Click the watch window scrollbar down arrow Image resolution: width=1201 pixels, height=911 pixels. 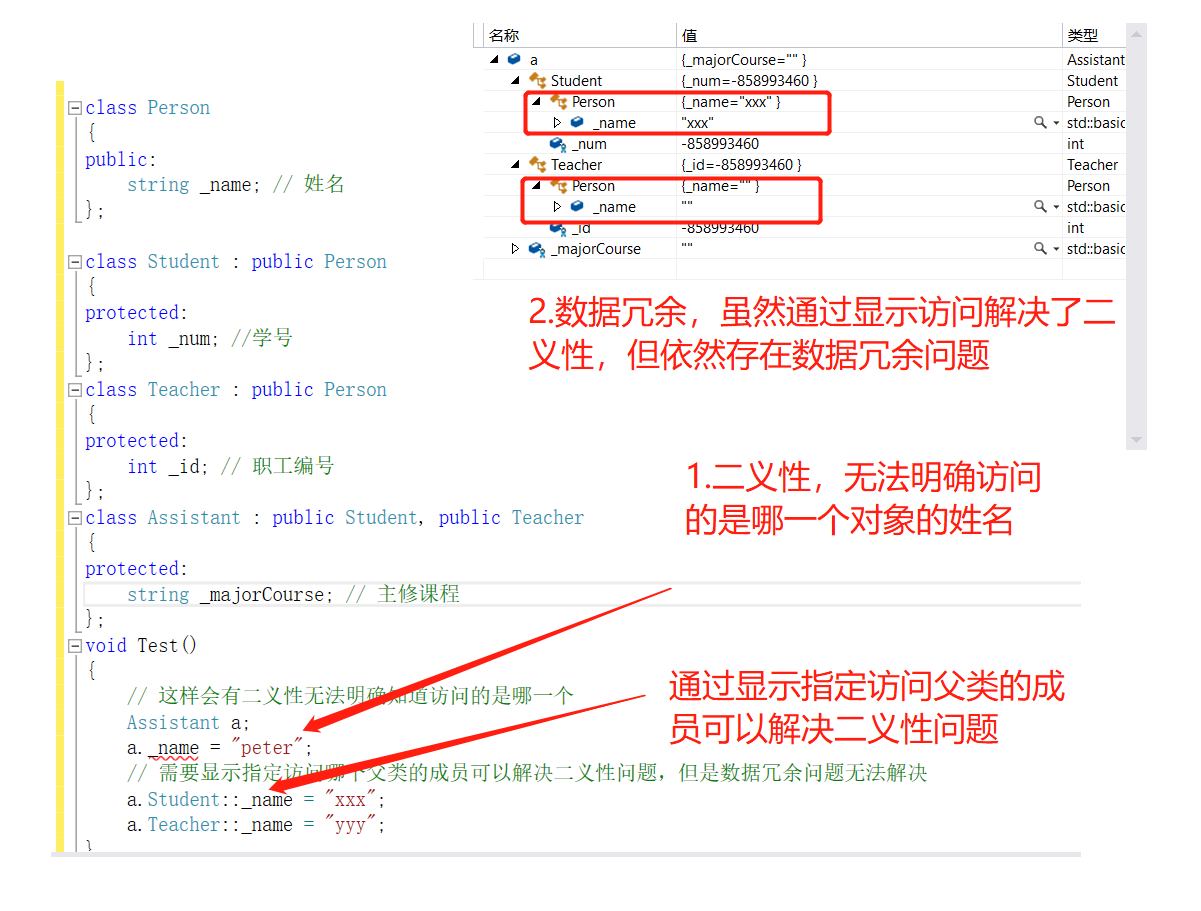(1136, 439)
